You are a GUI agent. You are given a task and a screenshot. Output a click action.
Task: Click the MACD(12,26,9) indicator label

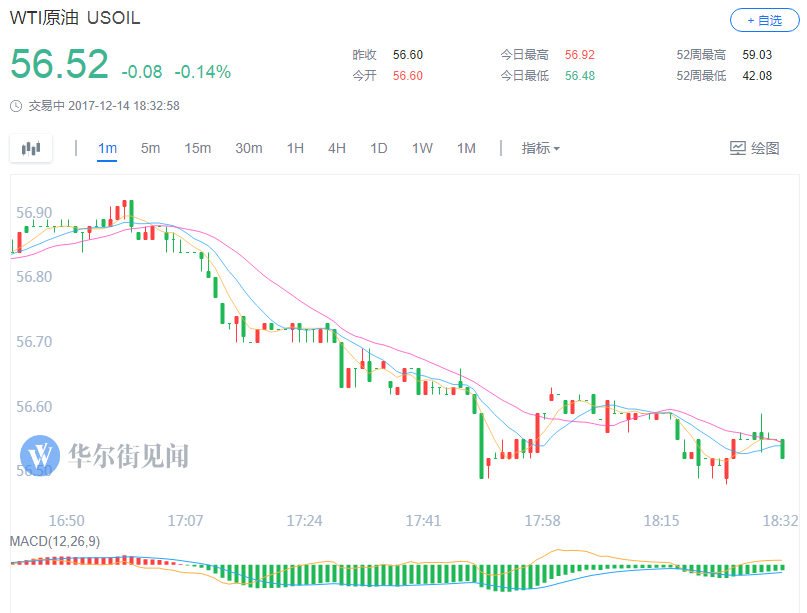pyautogui.click(x=55, y=541)
